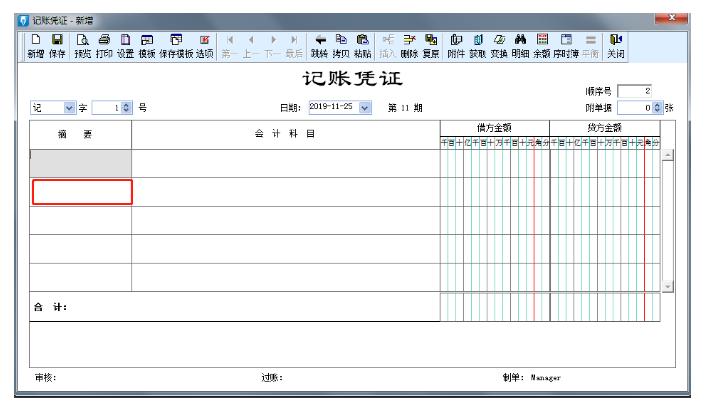Open 明细 (Details) binoculars icon

[x=520, y=46]
